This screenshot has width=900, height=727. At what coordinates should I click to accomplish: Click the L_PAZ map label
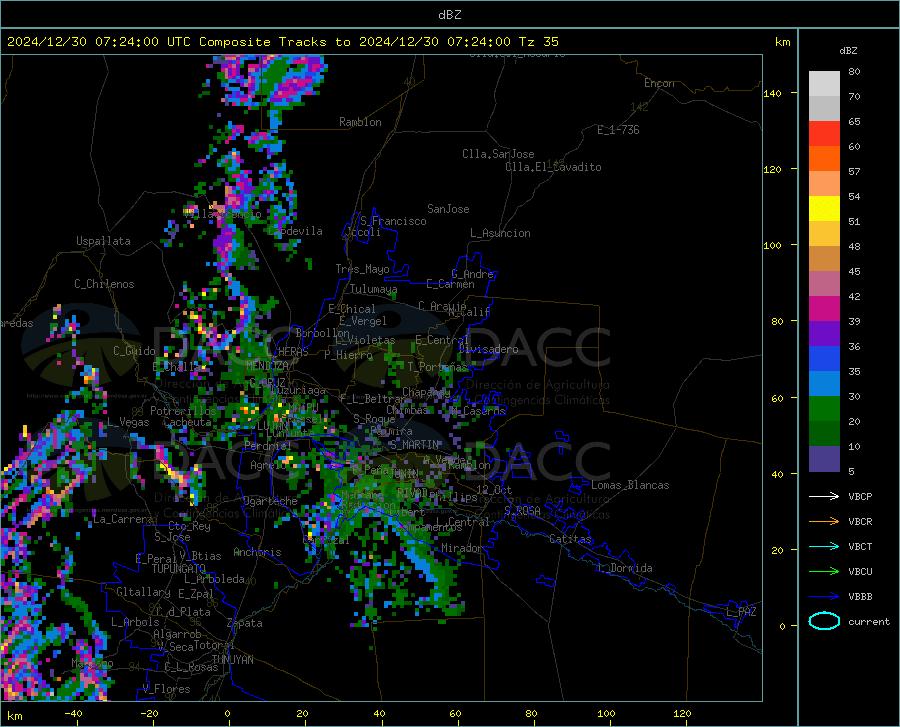tap(741, 612)
